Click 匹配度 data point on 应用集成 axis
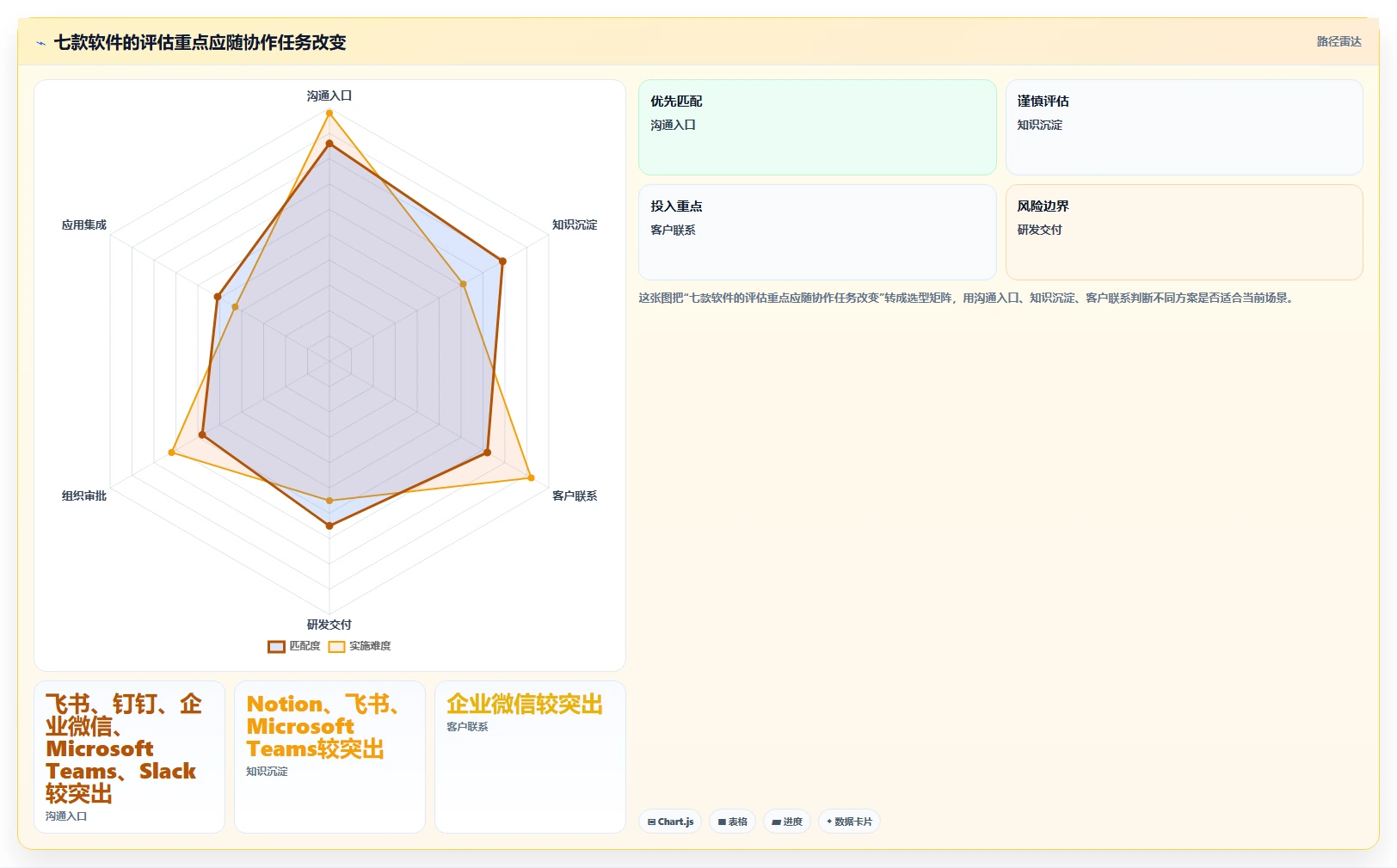Screen dimensions: 1397x868 point(218,297)
